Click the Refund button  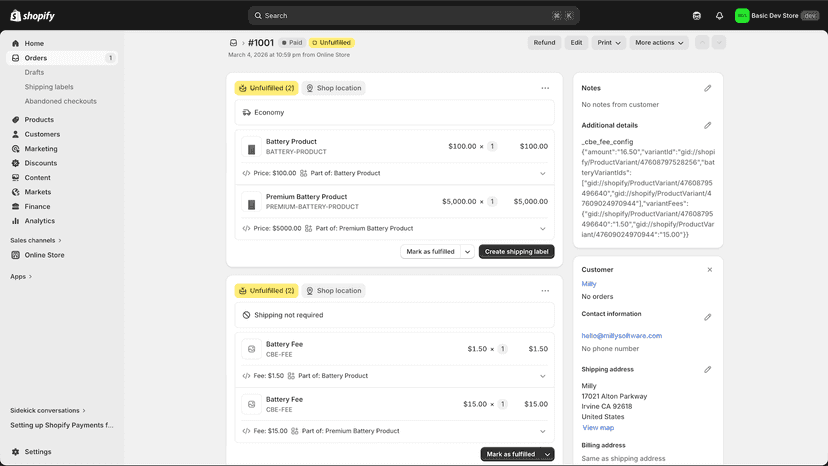point(544,42)
